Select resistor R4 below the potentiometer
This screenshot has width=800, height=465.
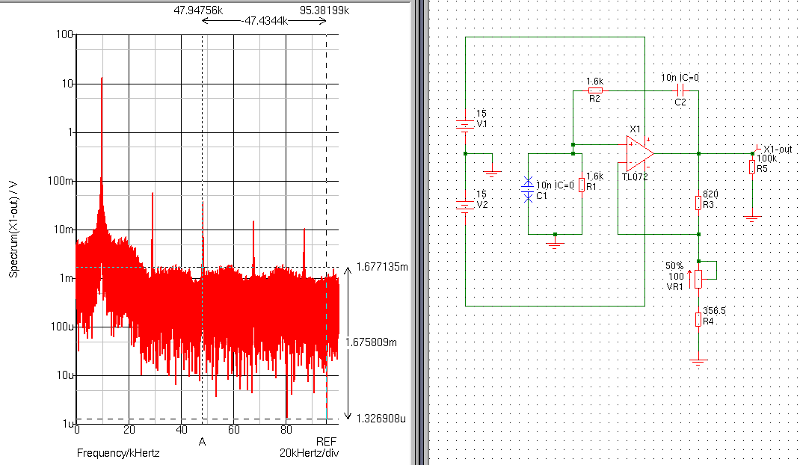tap(699, 319)
